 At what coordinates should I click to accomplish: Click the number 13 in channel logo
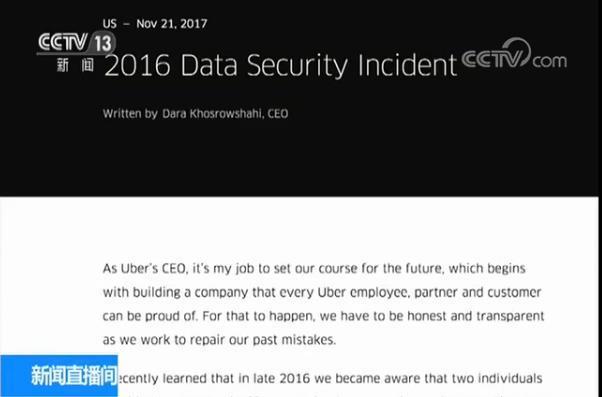pyautogui.click(x=103, y=44)
